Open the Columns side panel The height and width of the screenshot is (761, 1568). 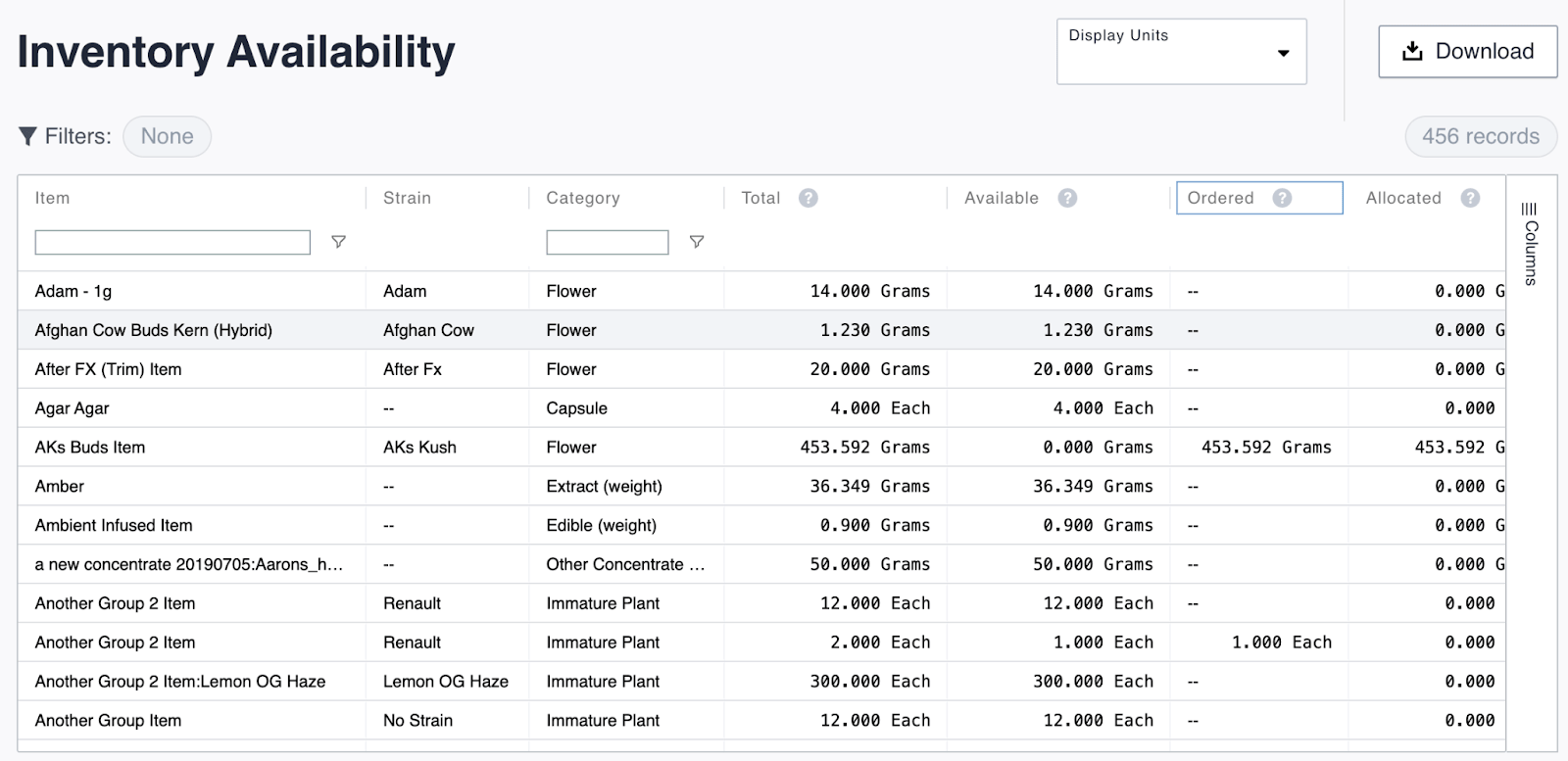[x=1530, y=243]
